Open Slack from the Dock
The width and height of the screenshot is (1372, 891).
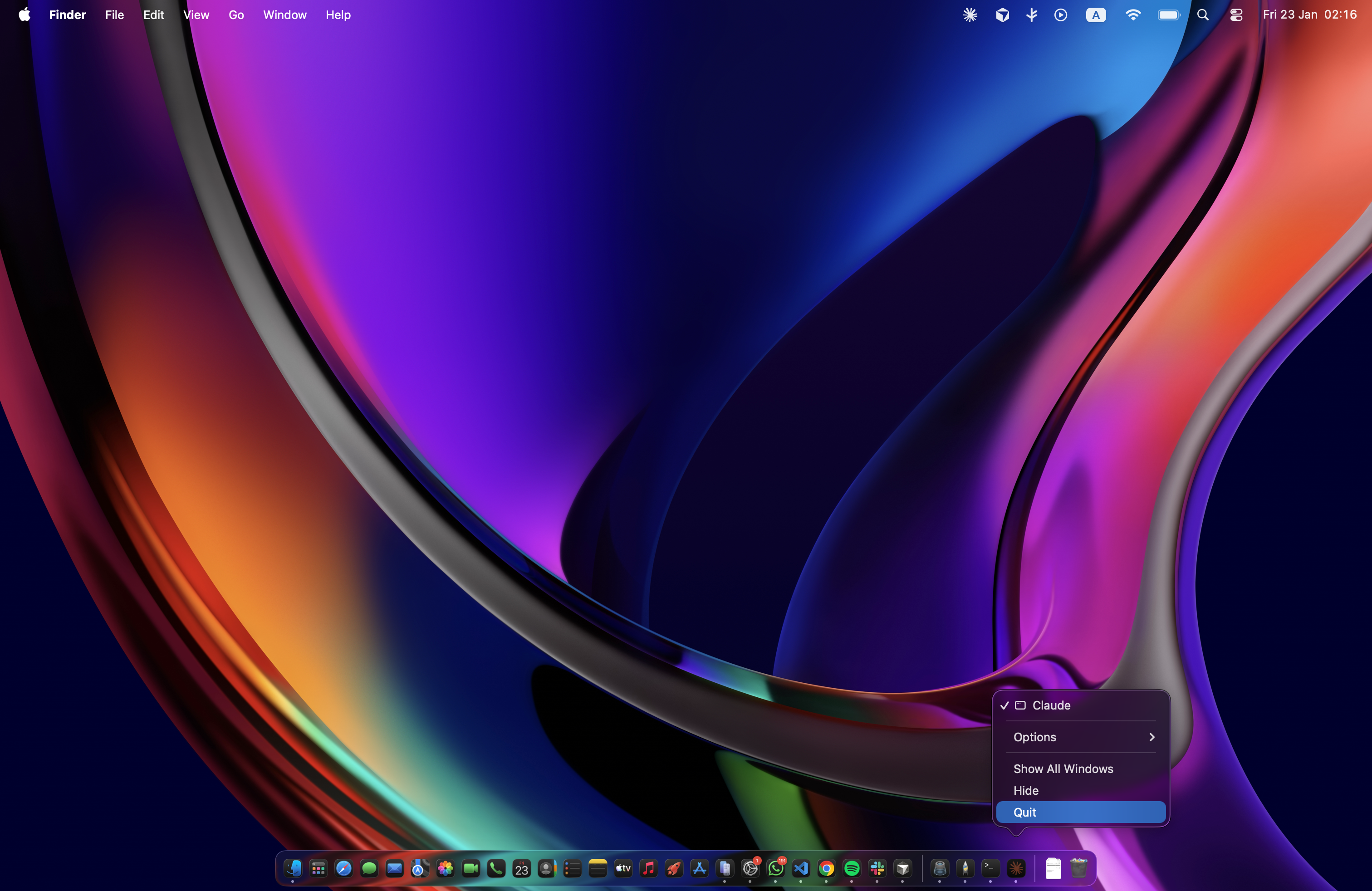pyautogui.click(x=877, y=868)
